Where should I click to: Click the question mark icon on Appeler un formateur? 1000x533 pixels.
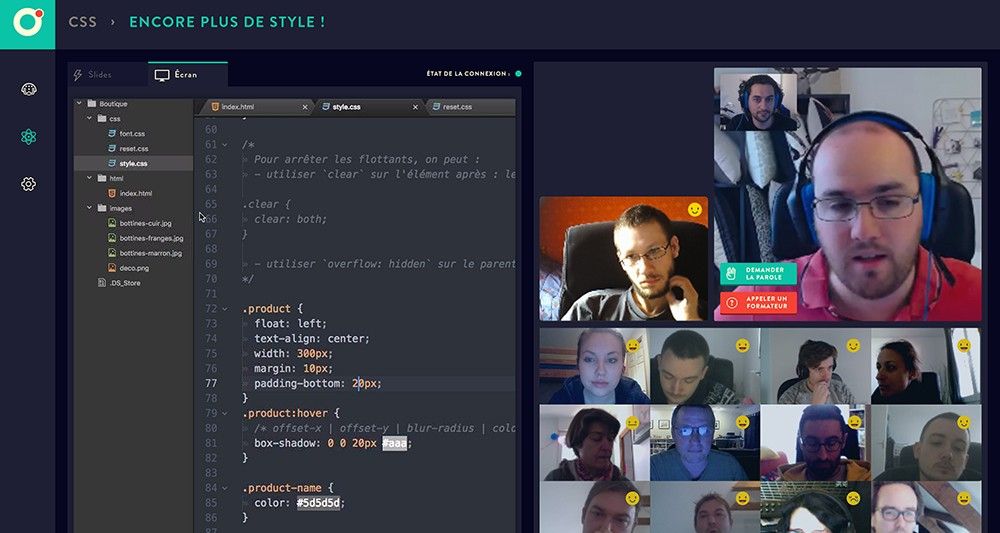point(732,303)
